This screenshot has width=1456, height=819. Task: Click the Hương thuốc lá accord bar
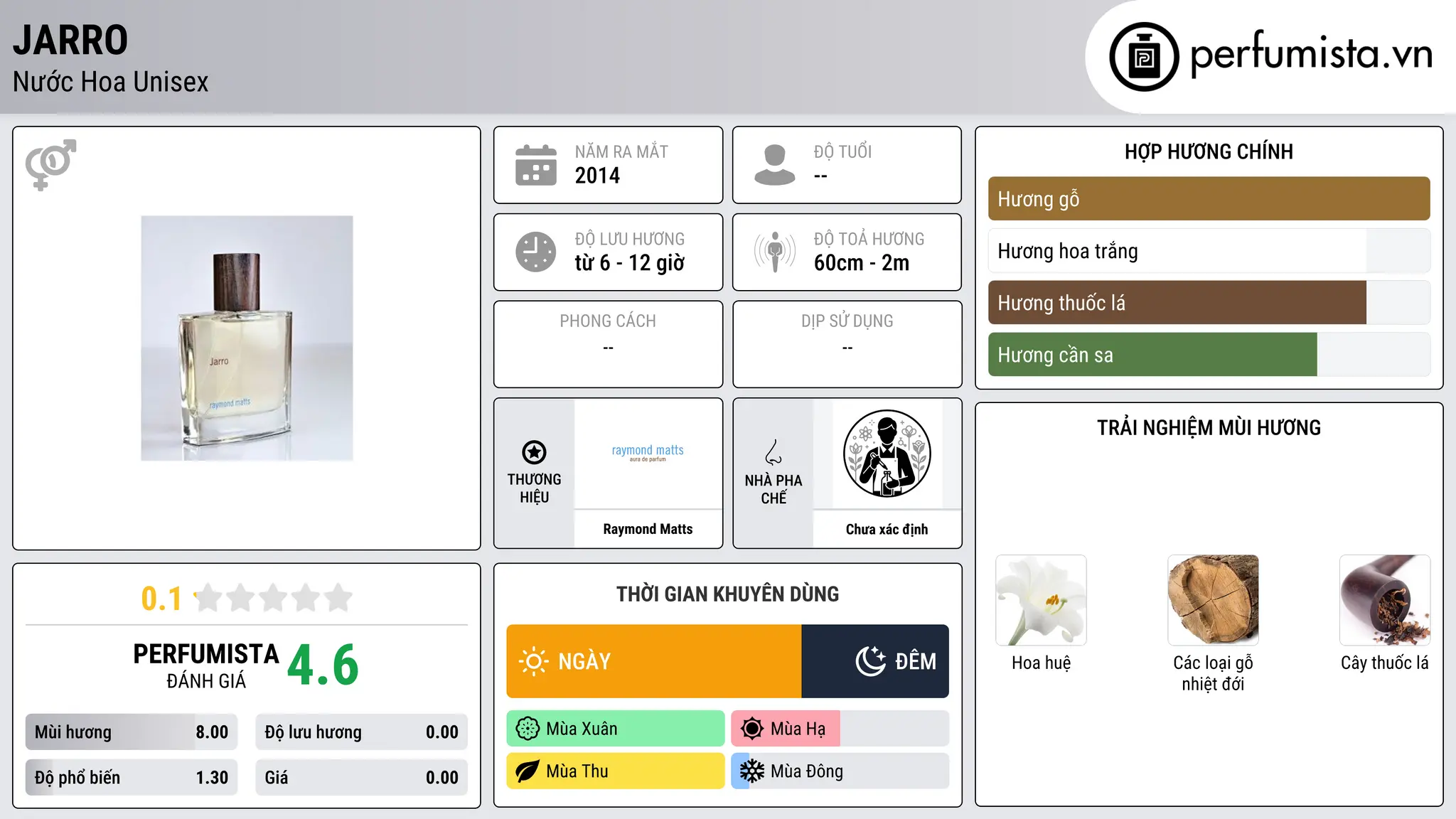[x=1209, y=302]
